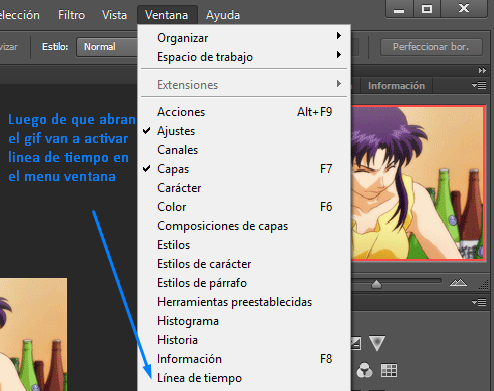Add Gradient Map triangle adjustment icon
Image resolution: width=494 pixels, height=391 pixels.
(377, 343)
